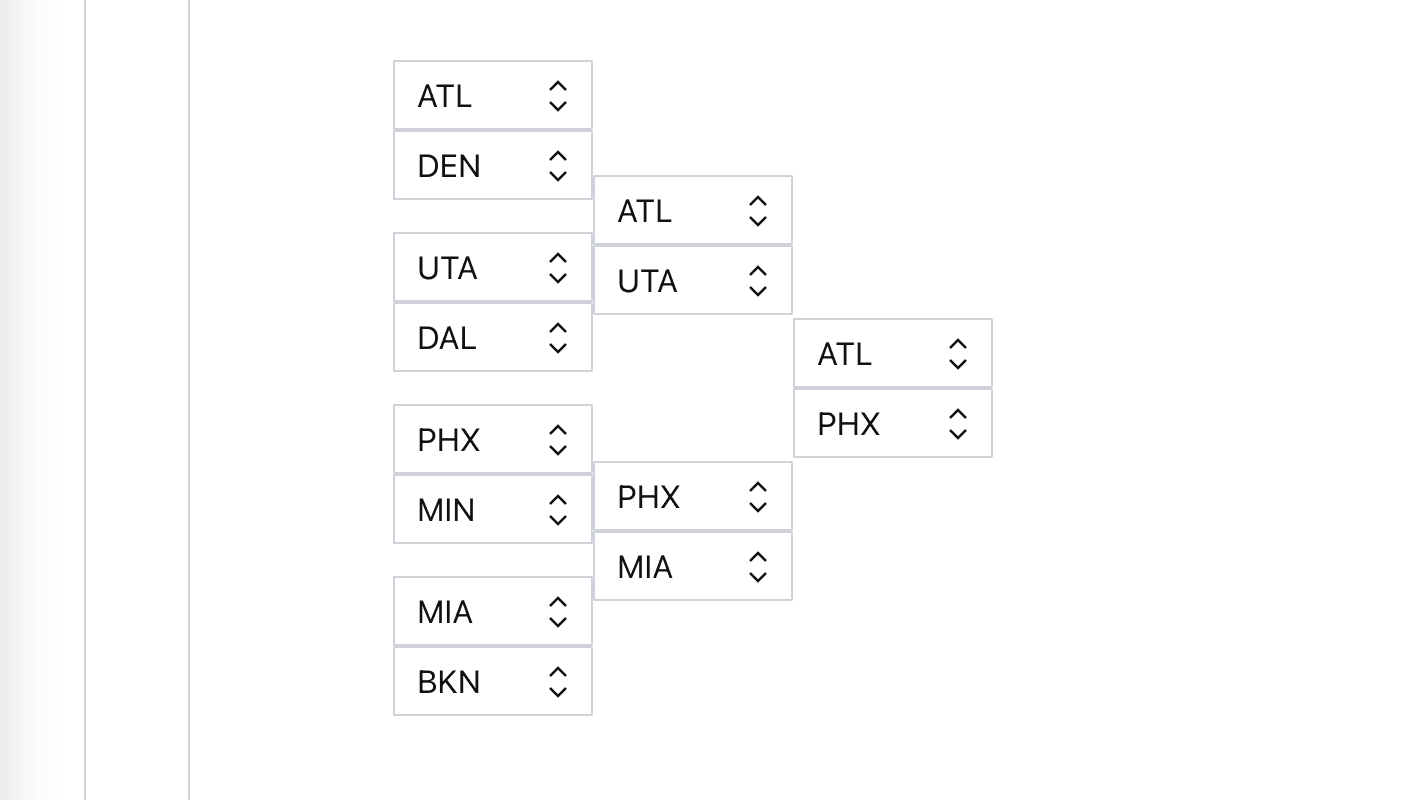Open the second-round MIA winner dropdown
Viewport: 1422px width, 800px height.
[692, 567]
